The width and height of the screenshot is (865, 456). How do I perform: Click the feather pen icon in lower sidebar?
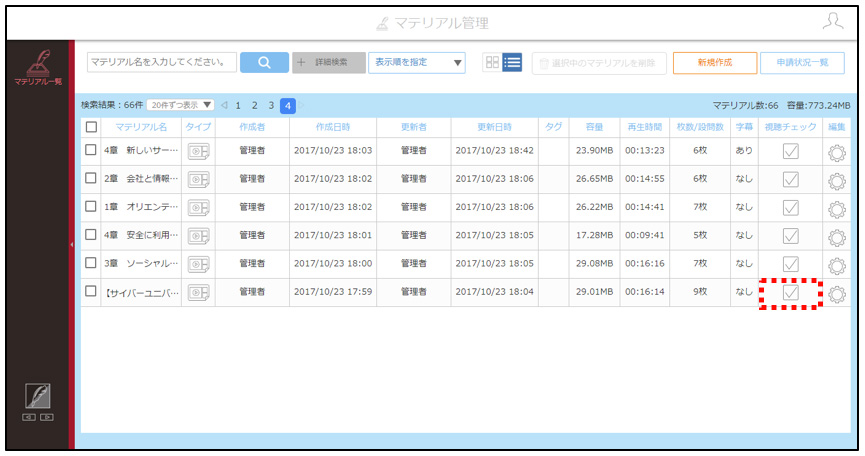click(x=38, y=396)
